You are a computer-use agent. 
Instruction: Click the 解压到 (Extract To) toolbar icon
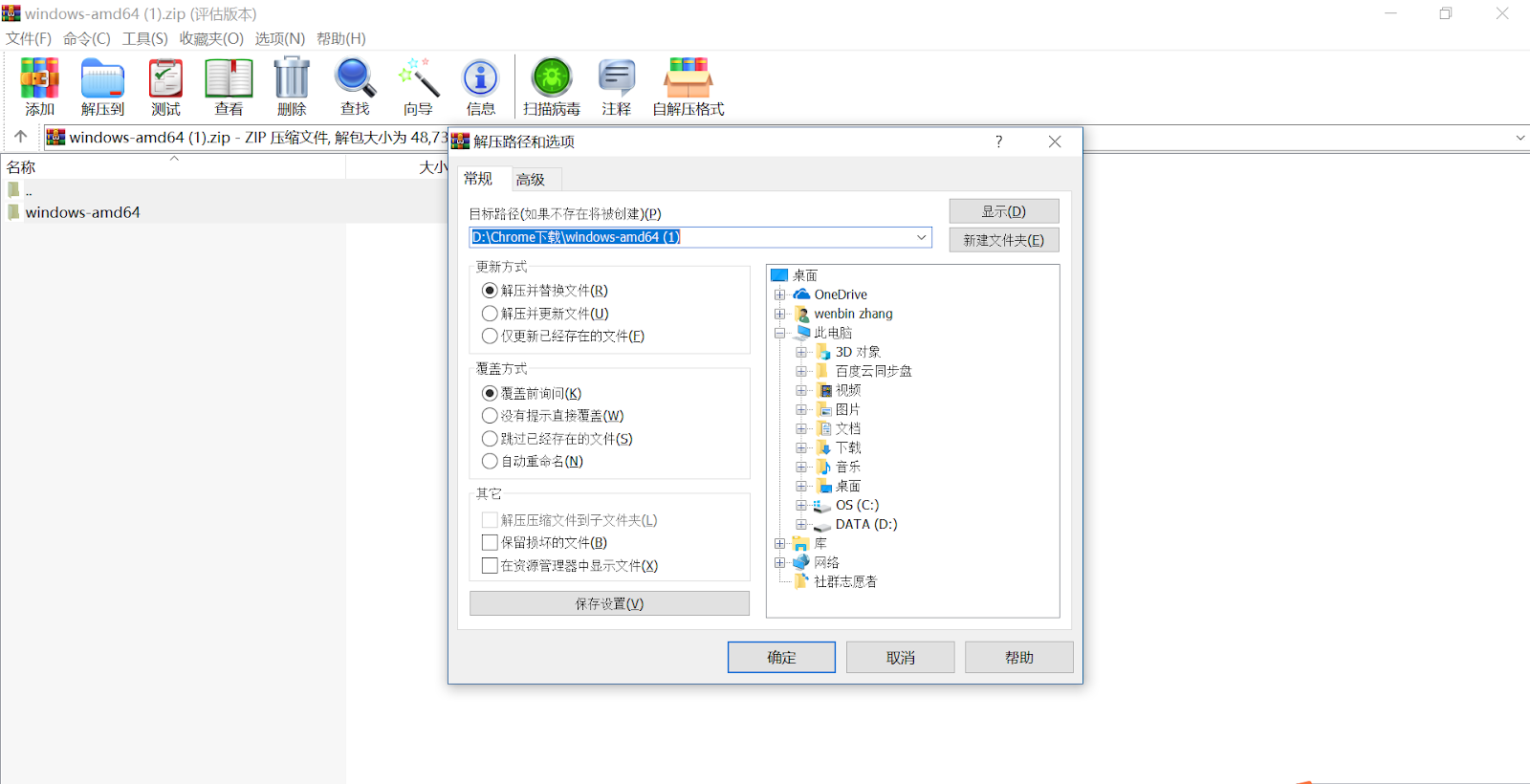pos(102,78)
